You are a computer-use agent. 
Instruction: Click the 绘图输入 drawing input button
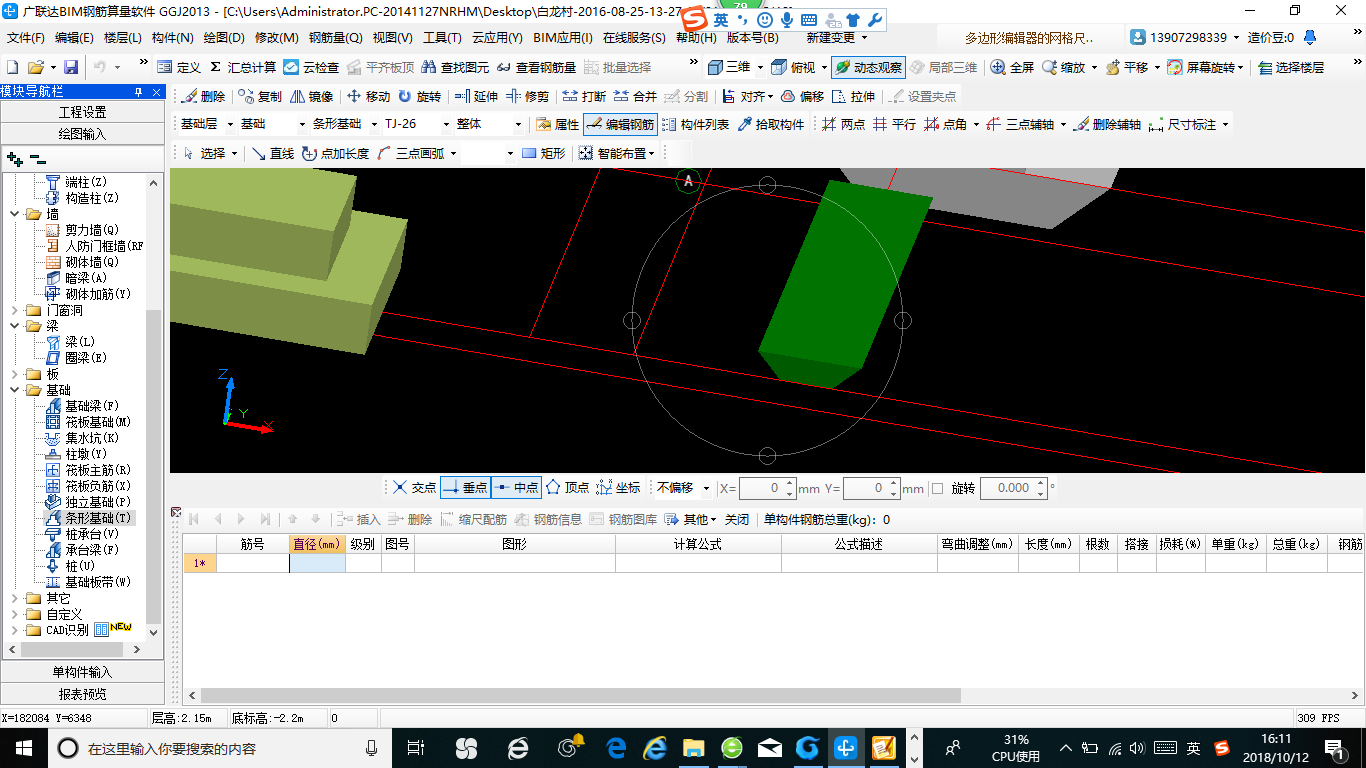coord(82,133)
